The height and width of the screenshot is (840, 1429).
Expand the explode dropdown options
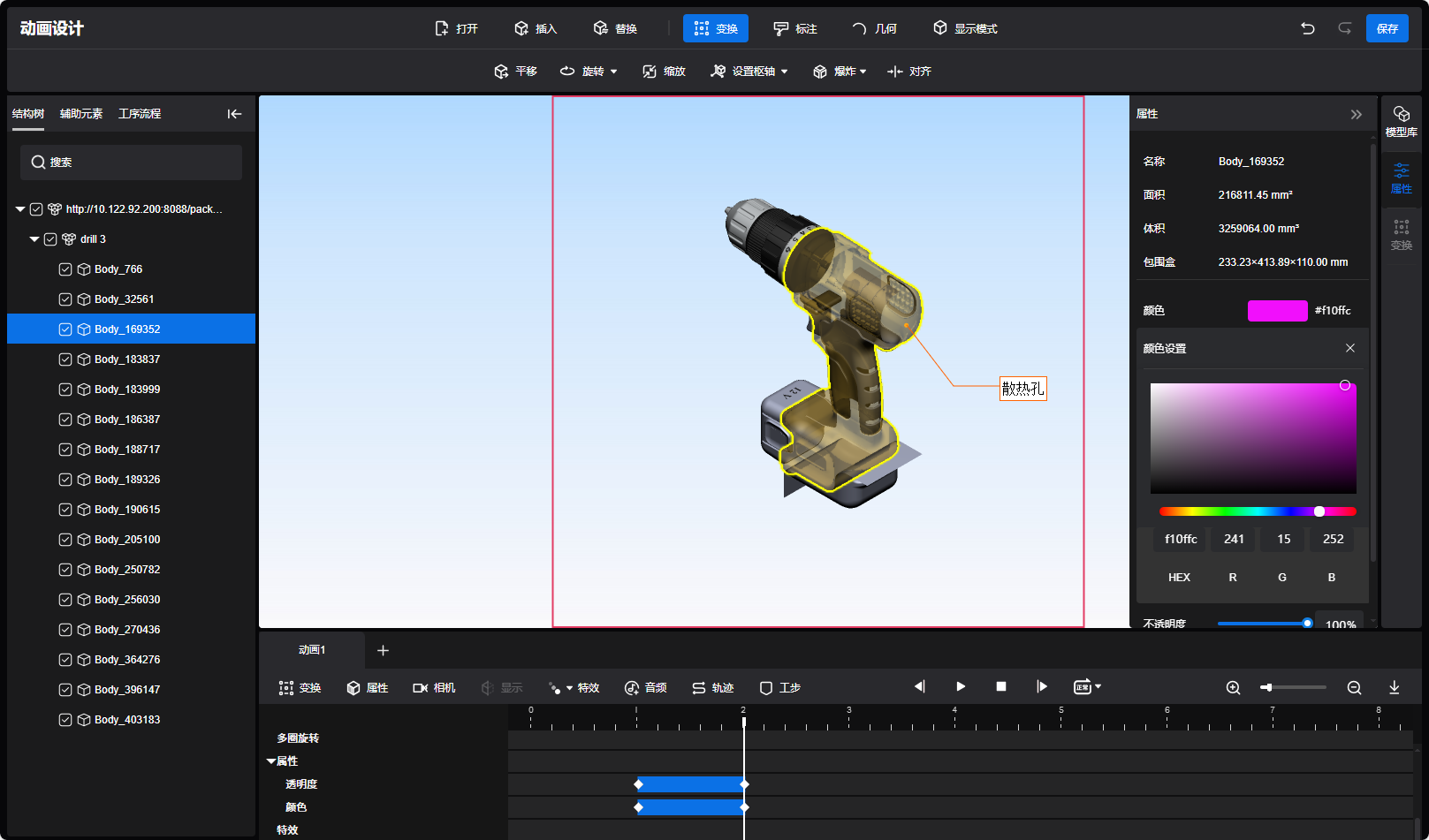click(x=863, y=72)
